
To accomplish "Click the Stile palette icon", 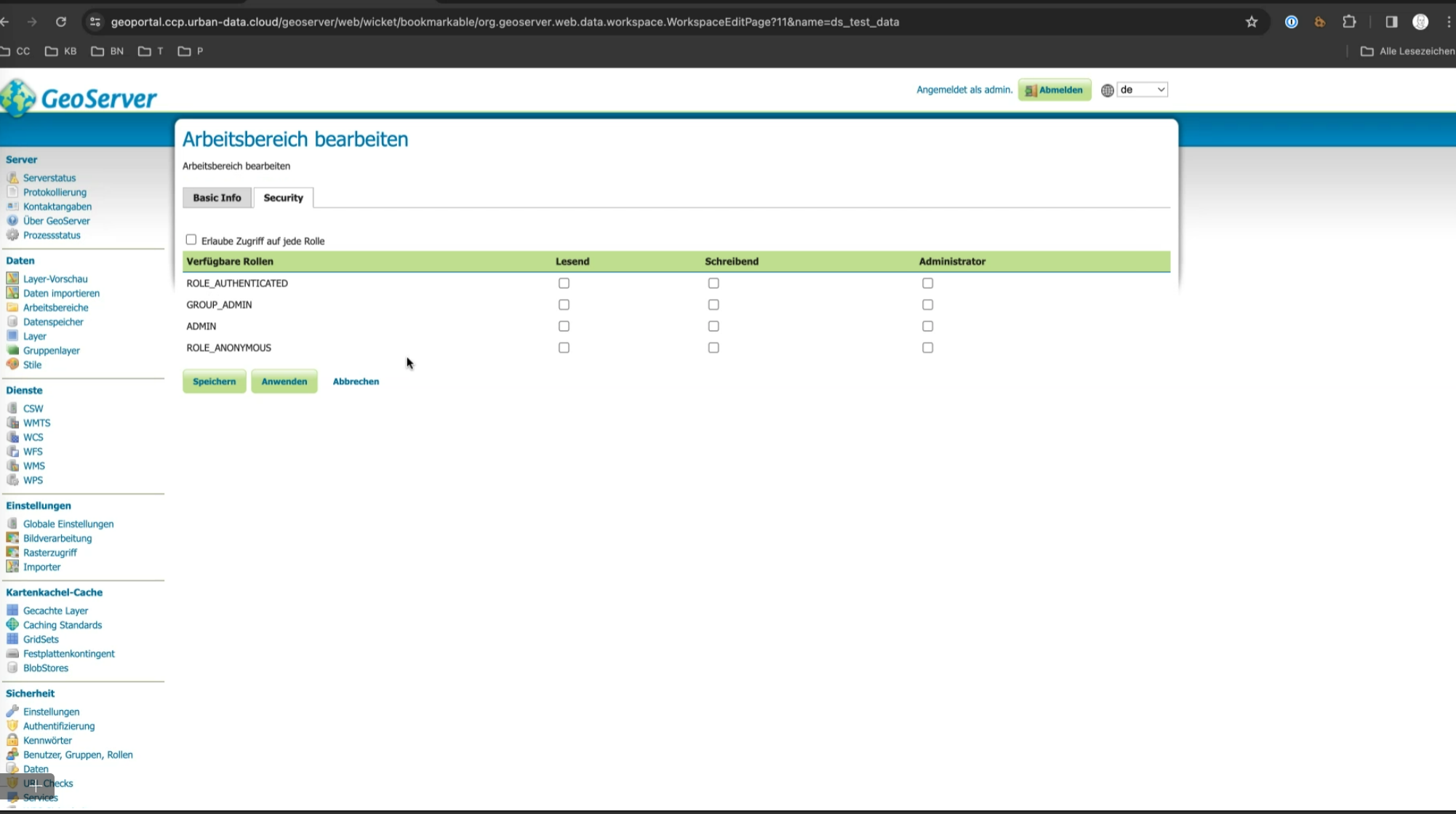I will click(12, 364).
